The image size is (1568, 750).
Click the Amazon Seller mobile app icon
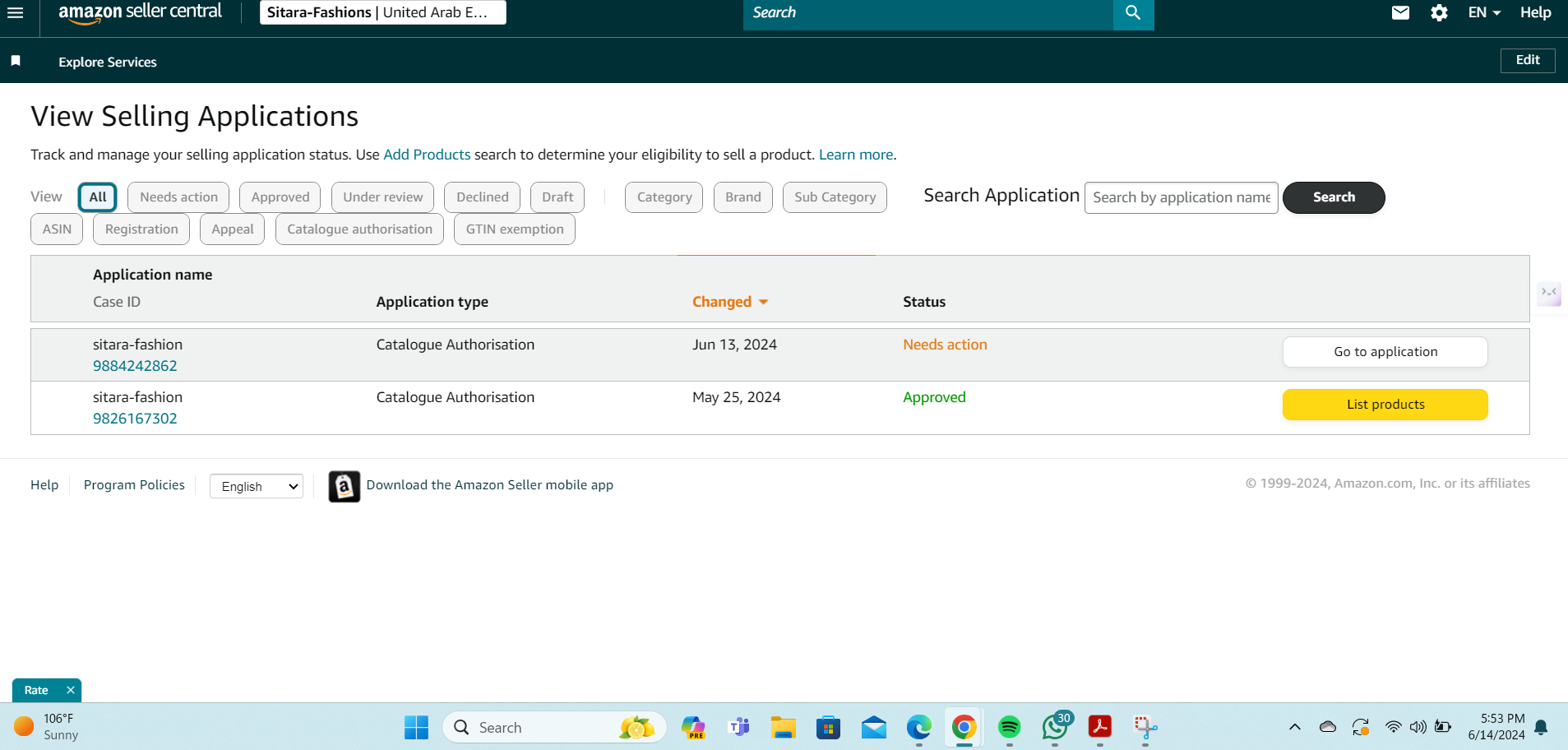345,486
